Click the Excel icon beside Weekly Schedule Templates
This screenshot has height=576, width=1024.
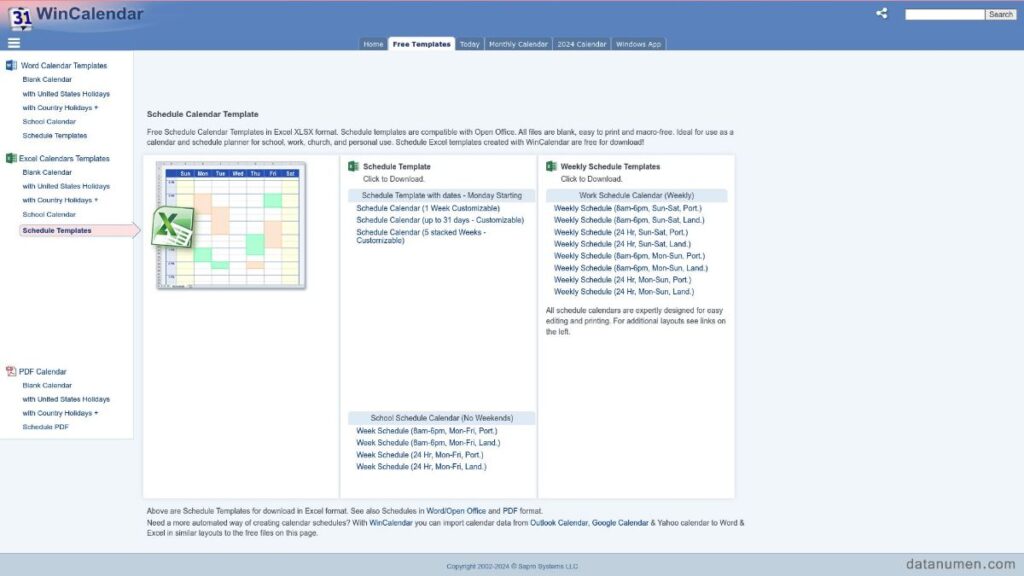pyautogui.click(x=551, y=167)
